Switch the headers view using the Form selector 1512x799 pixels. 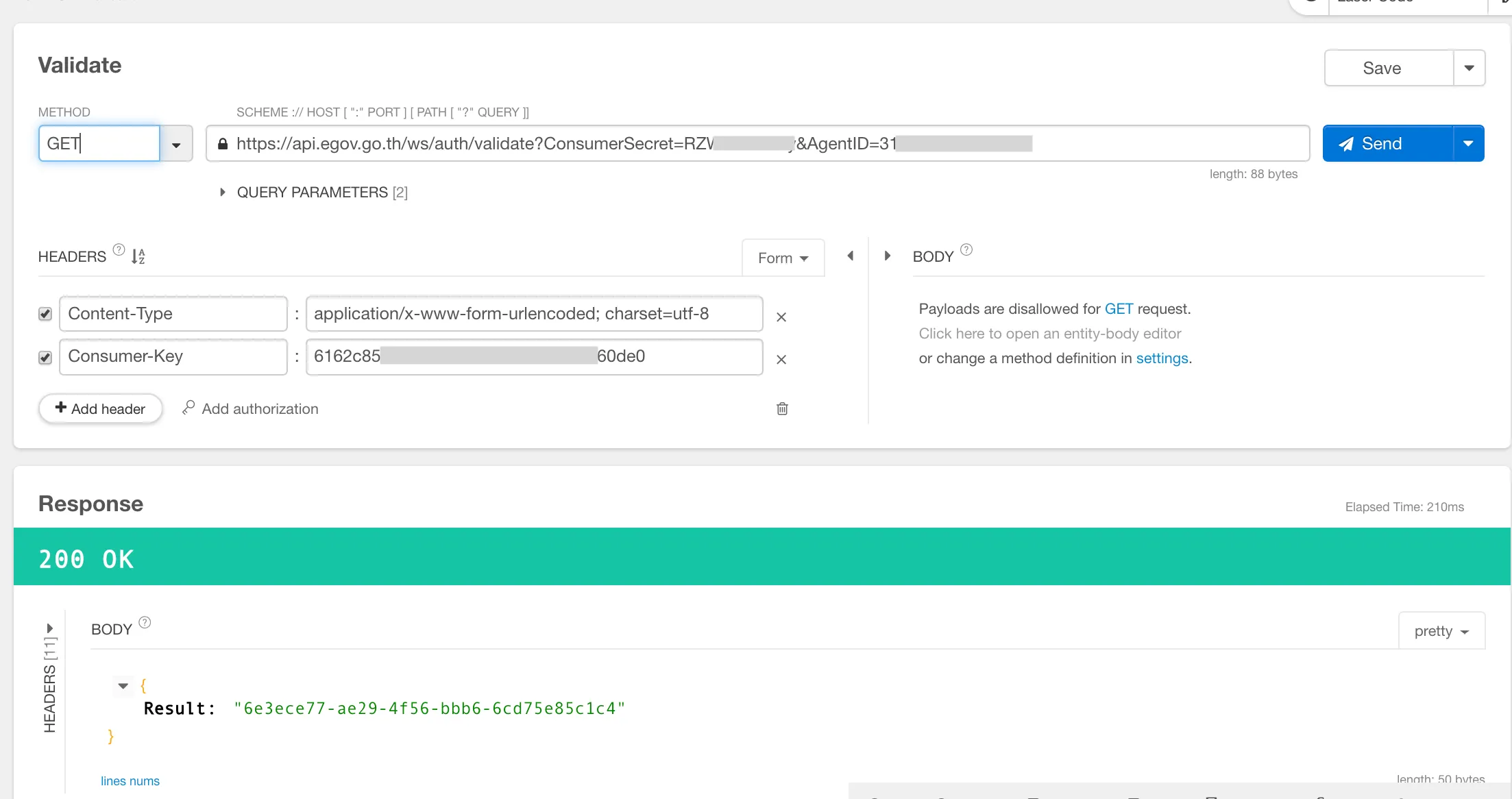click(x=782, y=258)
